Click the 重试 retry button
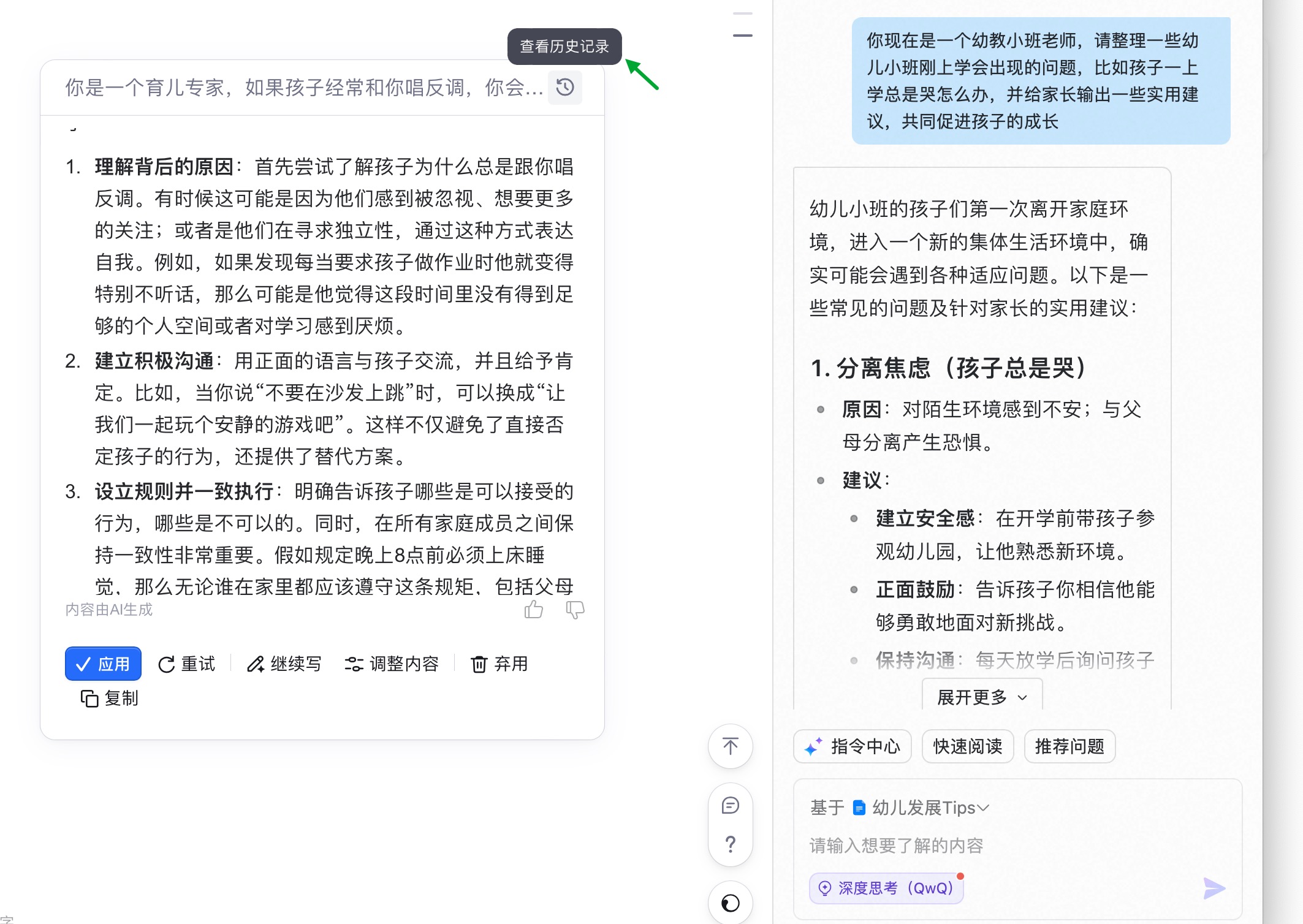Screen dimensions: 1303x924 pyautogui.click(x=187, y=664)
